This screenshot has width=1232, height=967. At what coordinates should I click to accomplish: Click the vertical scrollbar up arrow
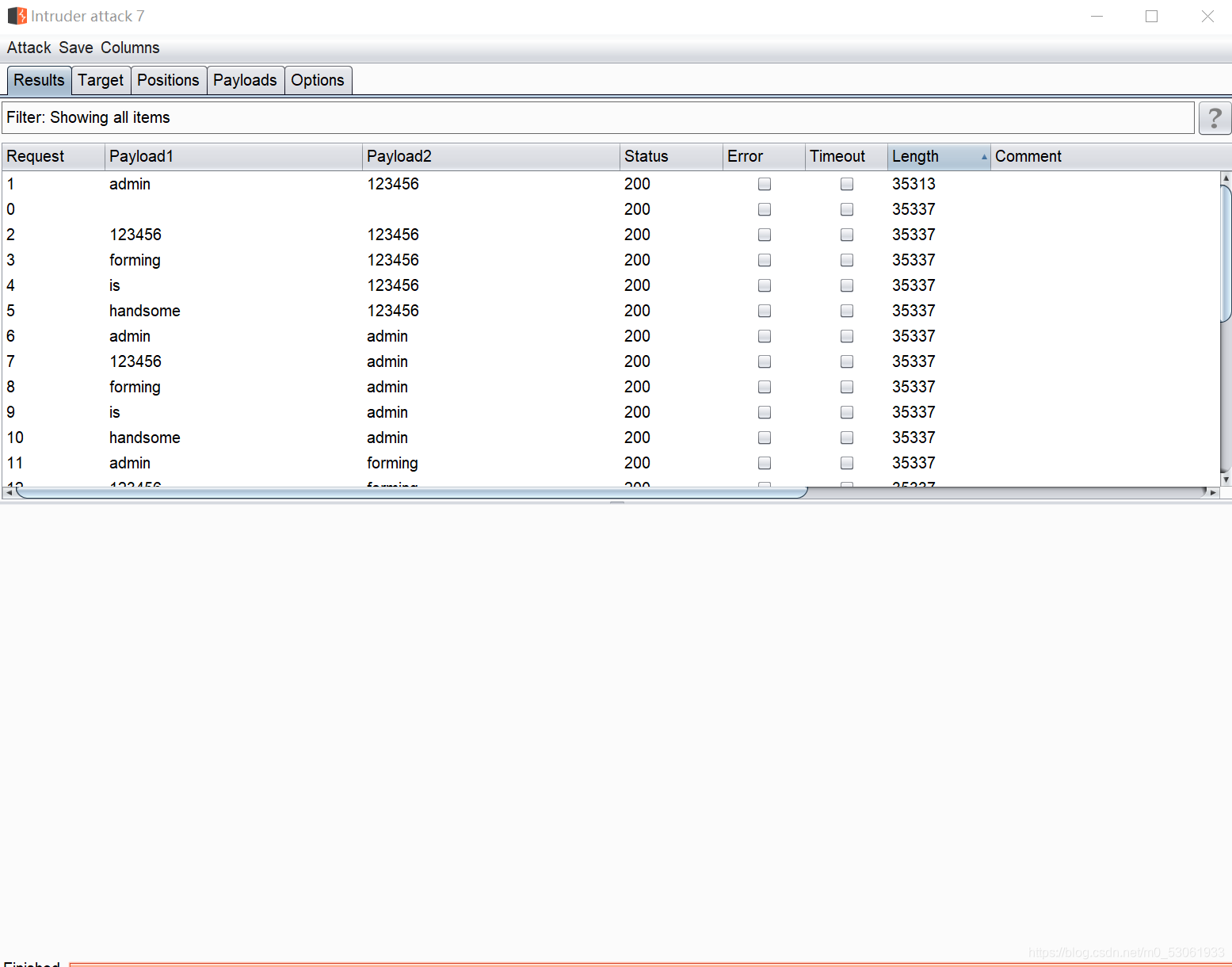(1226, 178)
